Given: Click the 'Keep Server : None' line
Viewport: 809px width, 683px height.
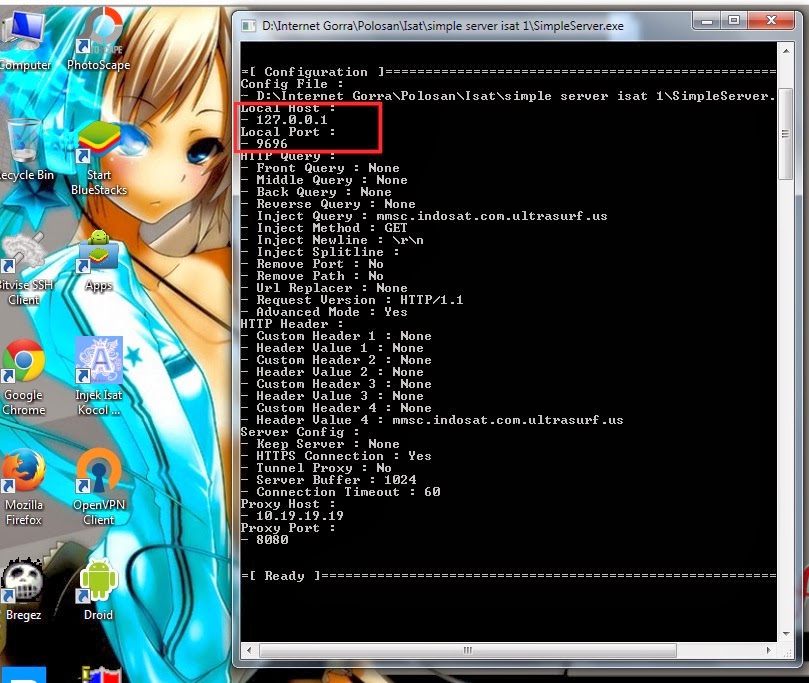Looking at the screenshot, I should click(x=320, y=444).
